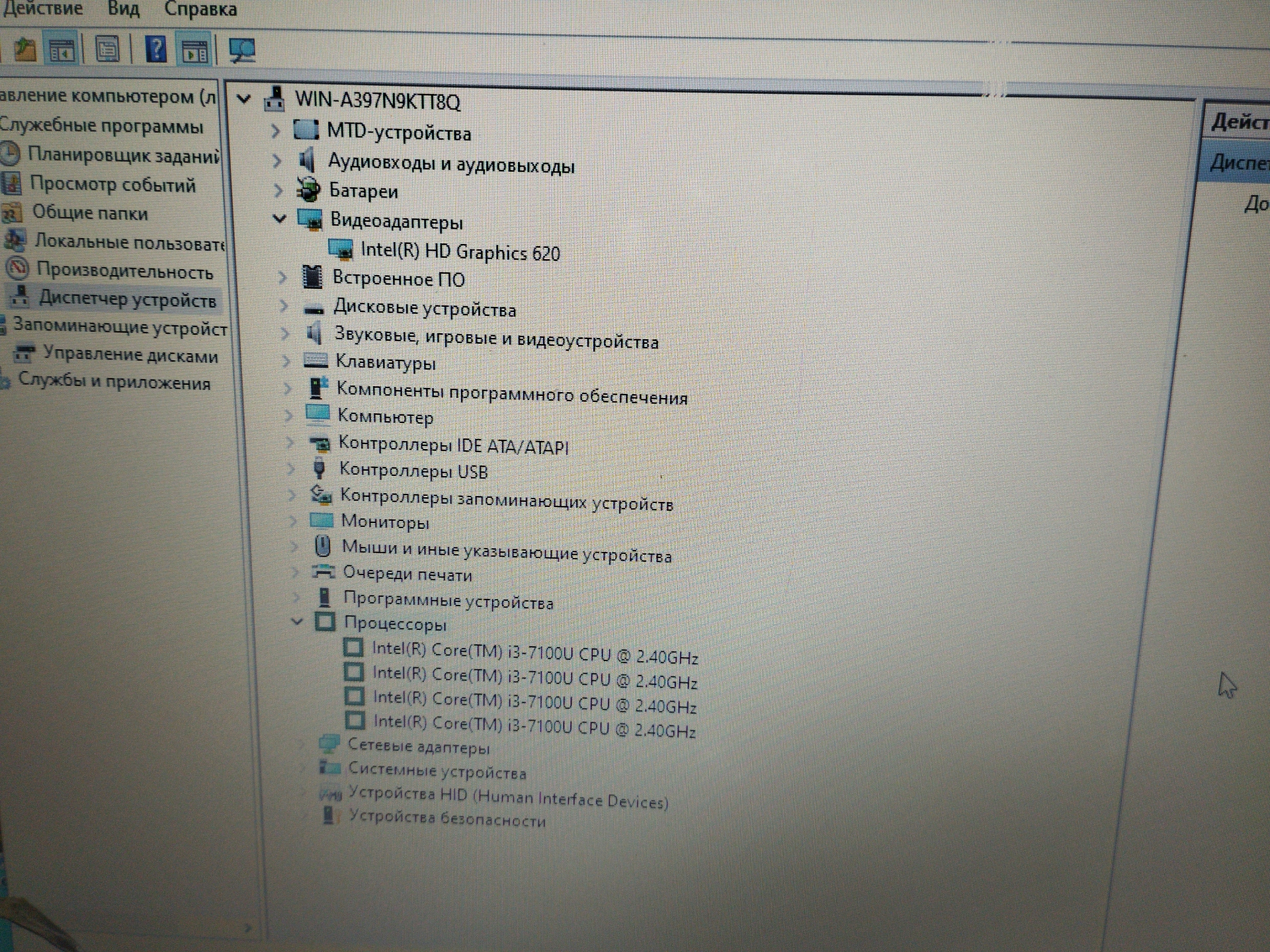Click the Батареи battery icon
This screenshot has height=952, width=1270.
tap(308, 190)
